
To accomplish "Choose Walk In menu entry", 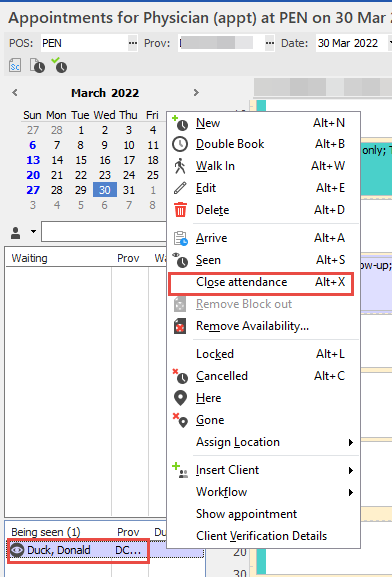I will 263,166.
